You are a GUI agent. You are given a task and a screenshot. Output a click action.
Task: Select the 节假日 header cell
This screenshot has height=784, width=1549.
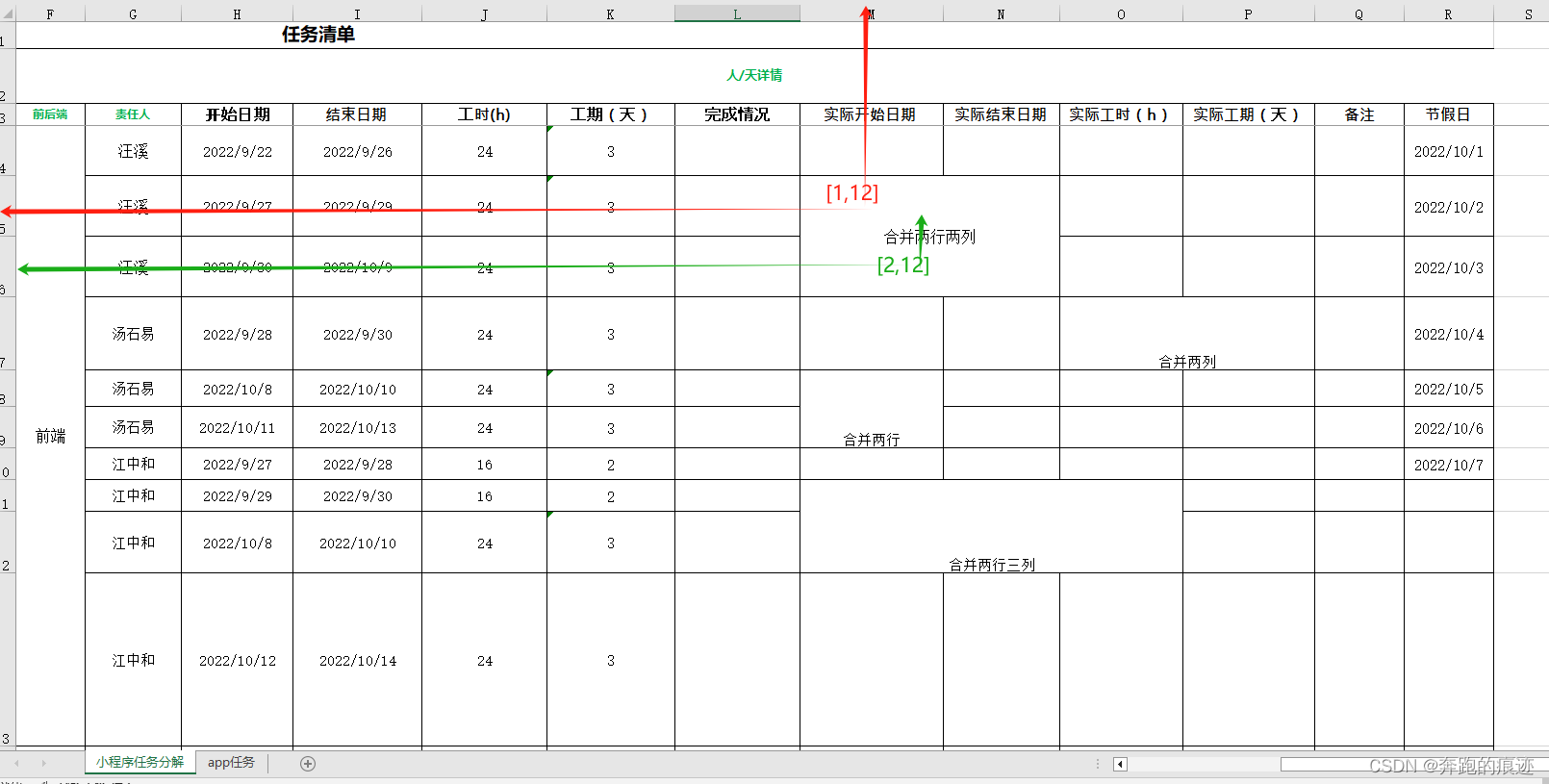pos(1448,114)
